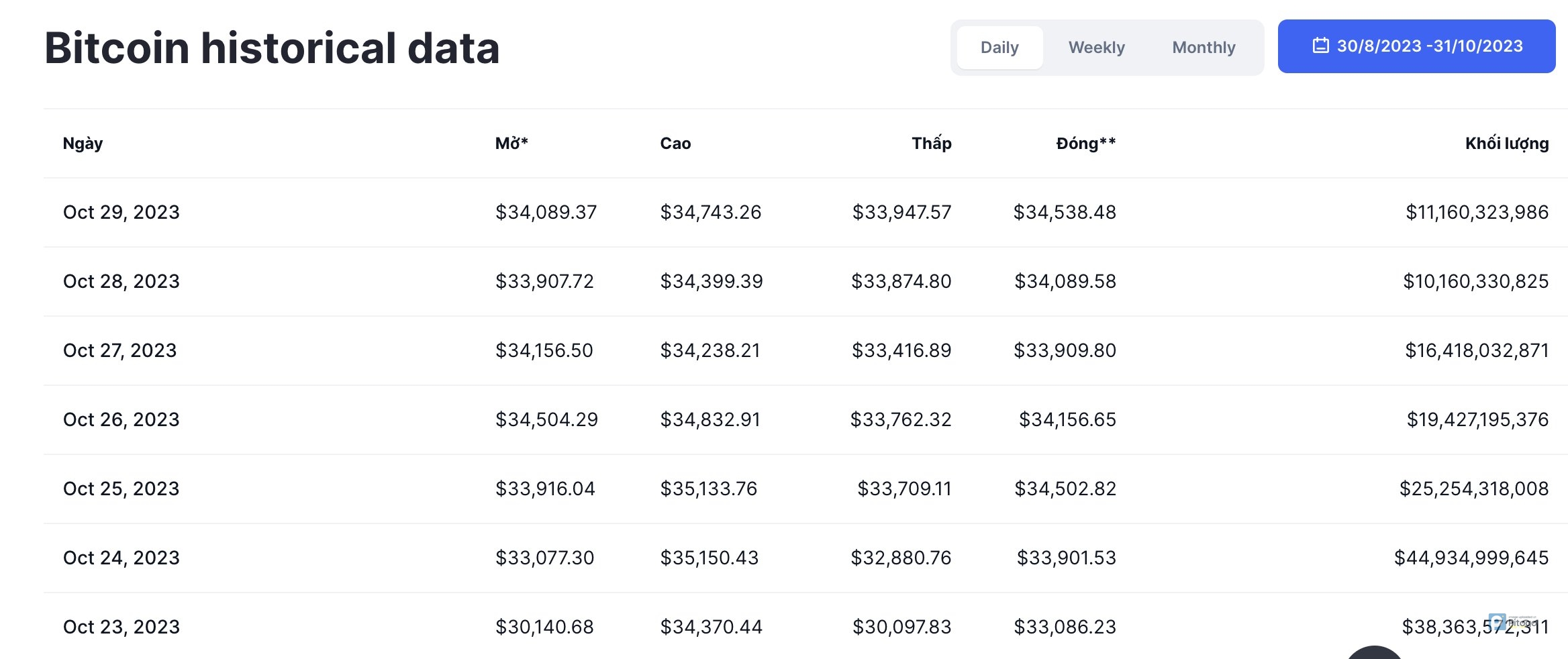Switch to Monthly interval tab
The image size is (1568, 659).
pyautogui.click(x=1204, y=48)
